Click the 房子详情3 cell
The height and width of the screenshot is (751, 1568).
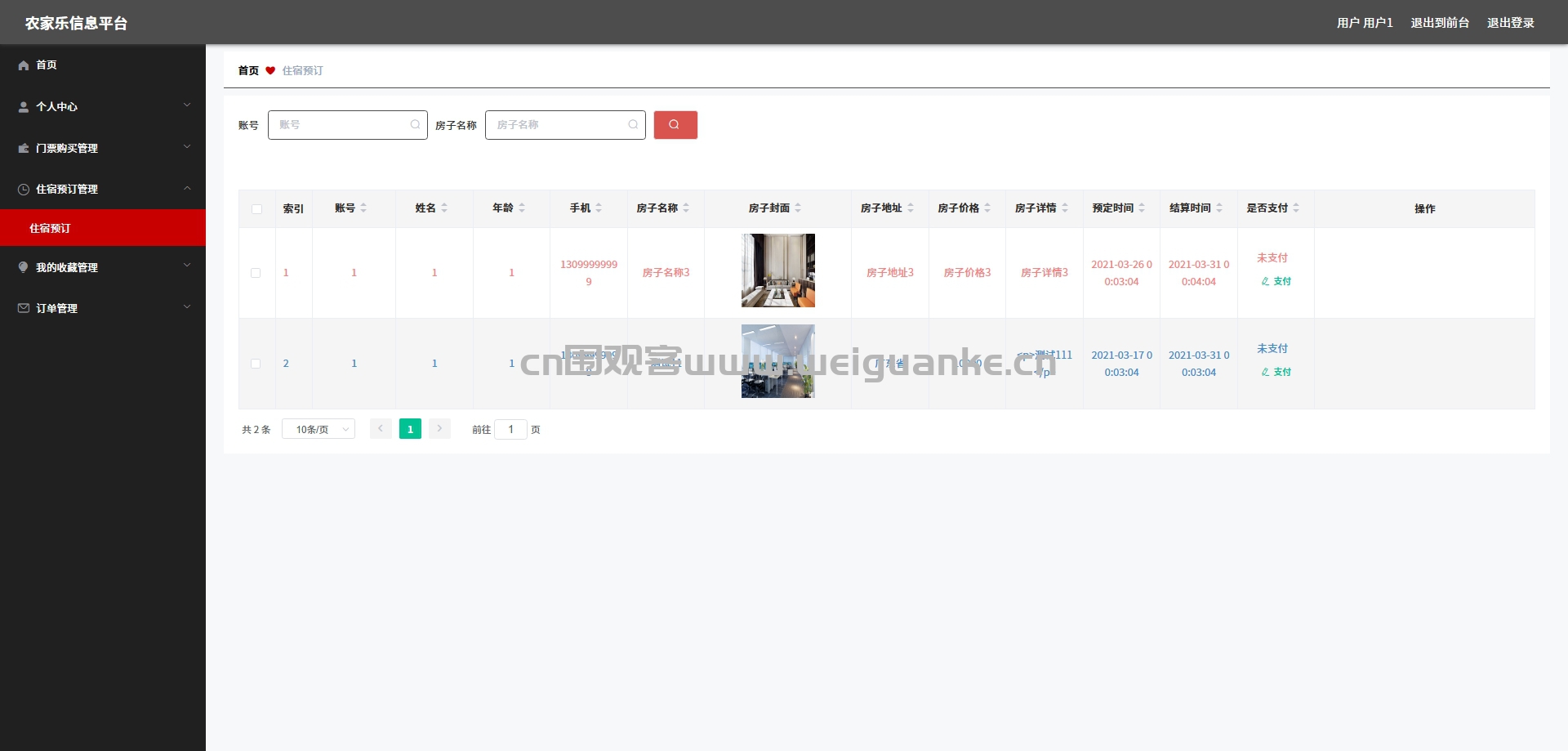click(x=1045, y=273)
